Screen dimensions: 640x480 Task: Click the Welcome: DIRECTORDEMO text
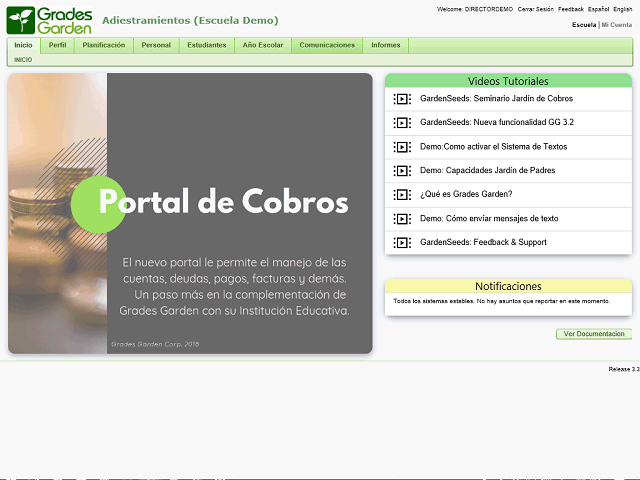click(x=475, y=9)
